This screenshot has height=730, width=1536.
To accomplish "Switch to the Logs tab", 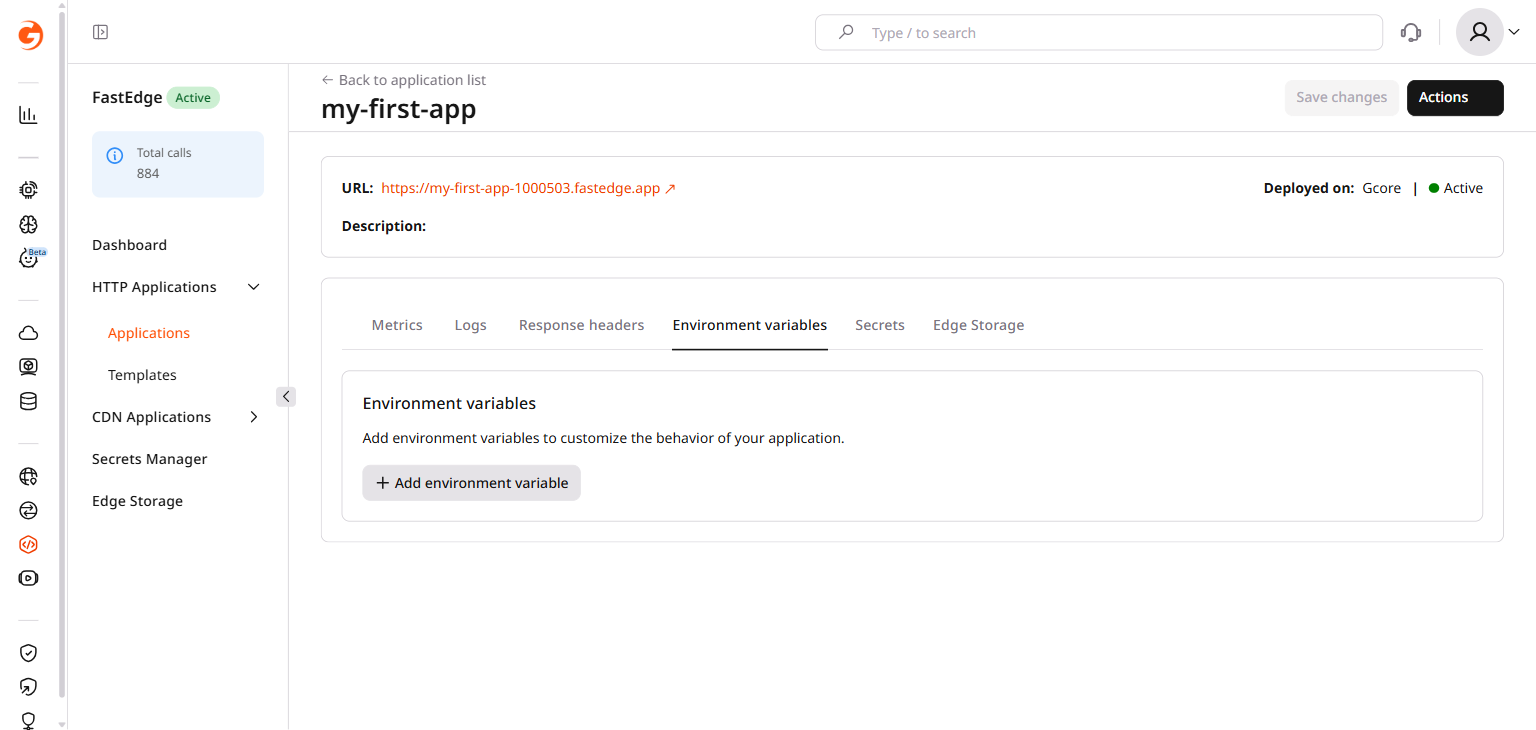I will 470,325.
